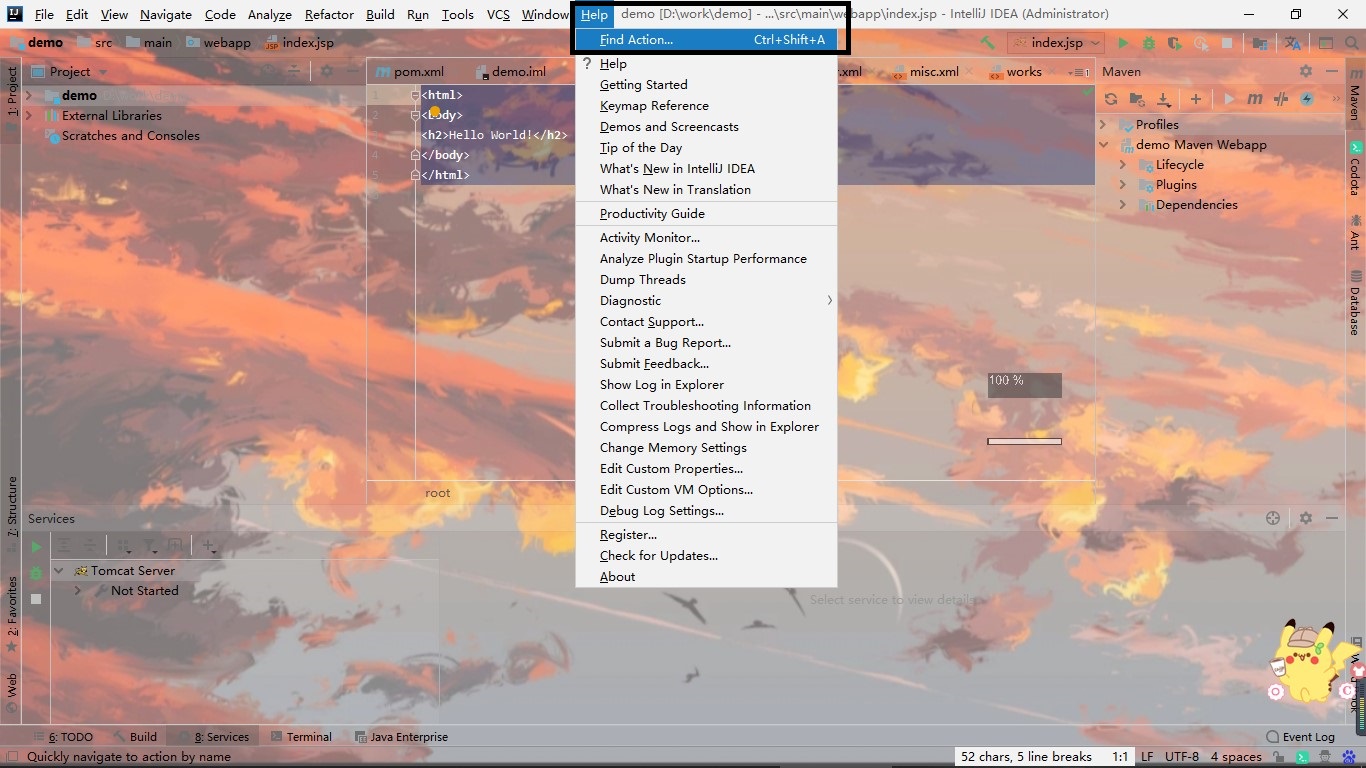Click the green hammer Build Project icon
Screen dimensions: 1366x768
[987, 43]
